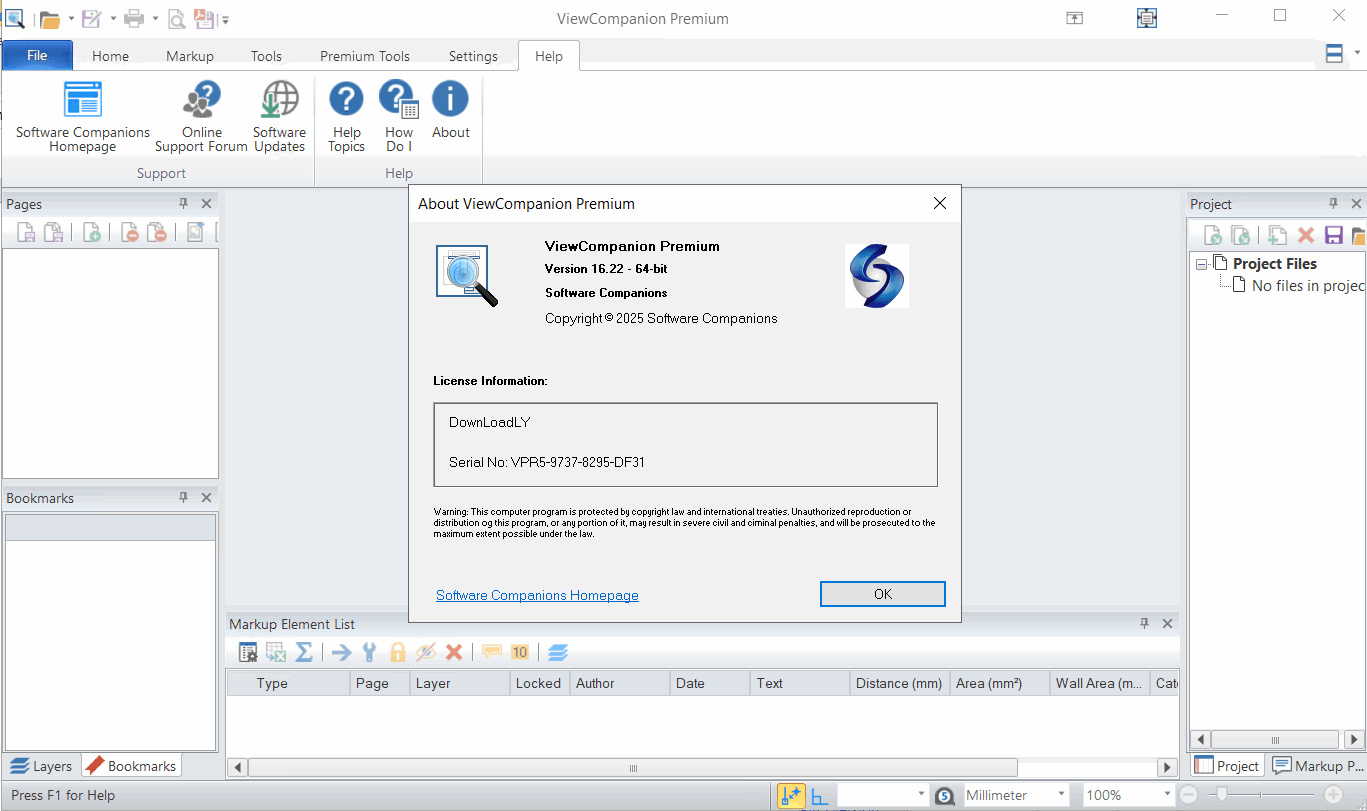This screenshot has width=1367, height=811.
Task: Lock the selected markup element
Action: point(397,652)
